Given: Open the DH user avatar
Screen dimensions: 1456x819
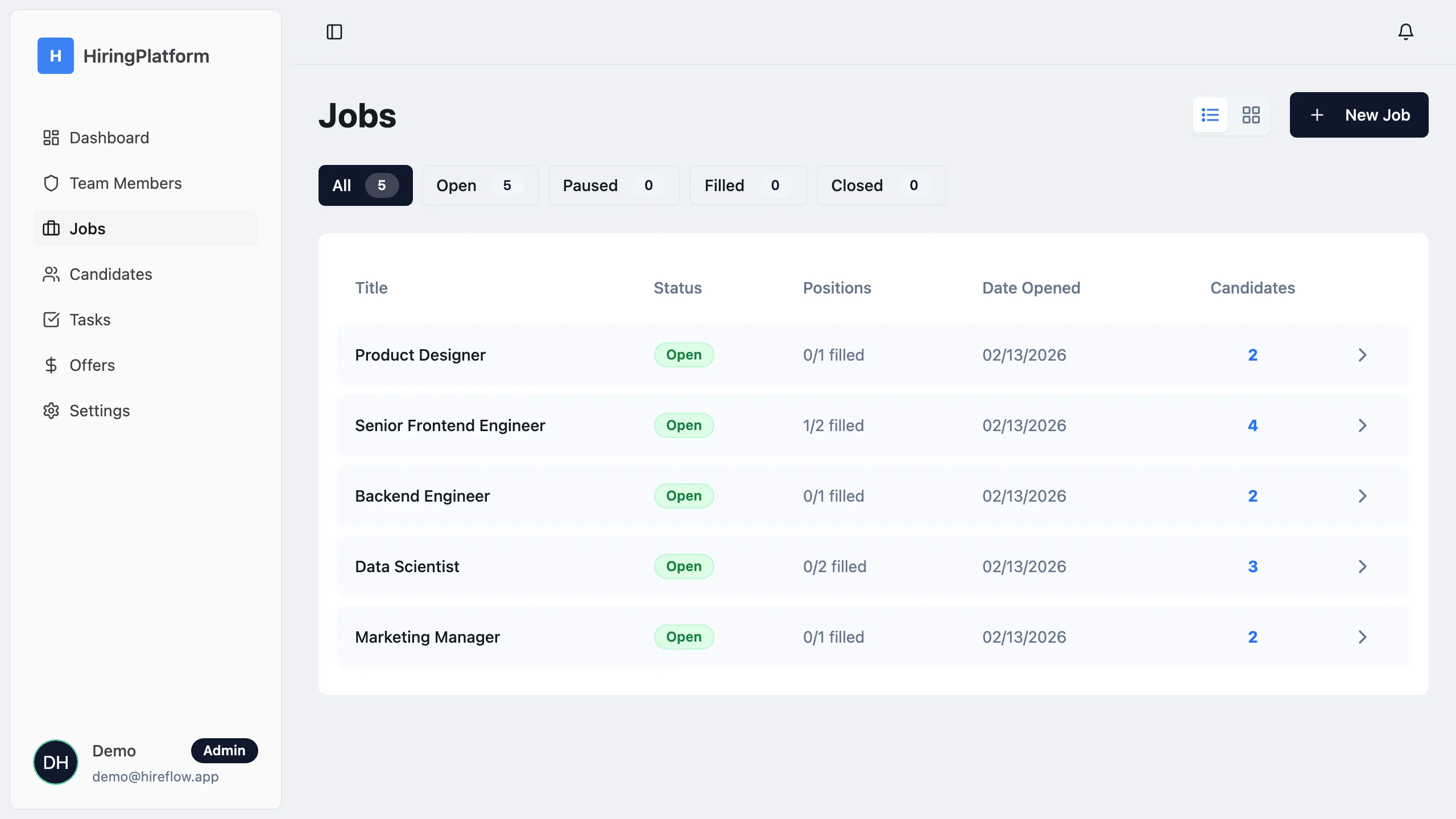Looking at the screenshot, I should pyautogui.click(x=55, y=762).
